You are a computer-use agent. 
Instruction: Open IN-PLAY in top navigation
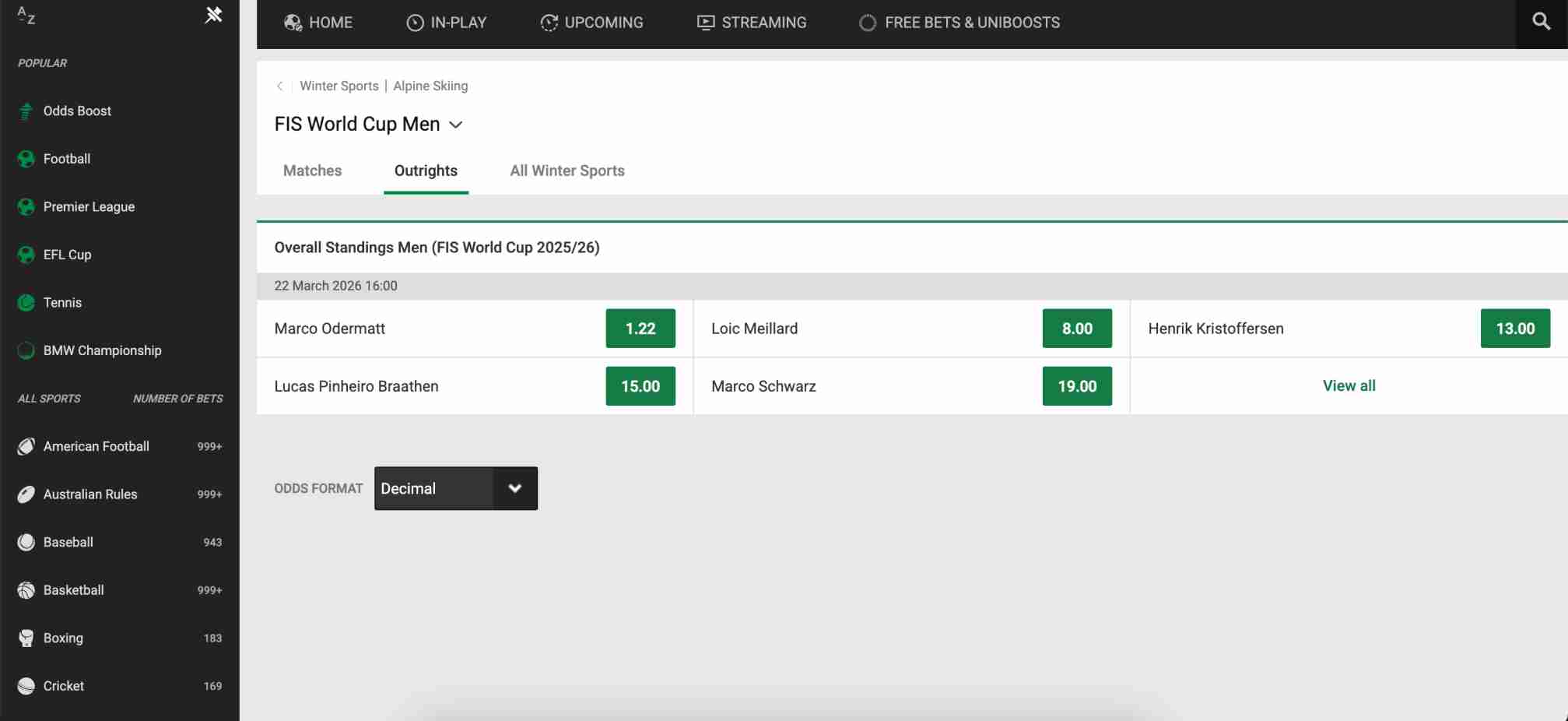pyautogui.click(x=447, y=23)
